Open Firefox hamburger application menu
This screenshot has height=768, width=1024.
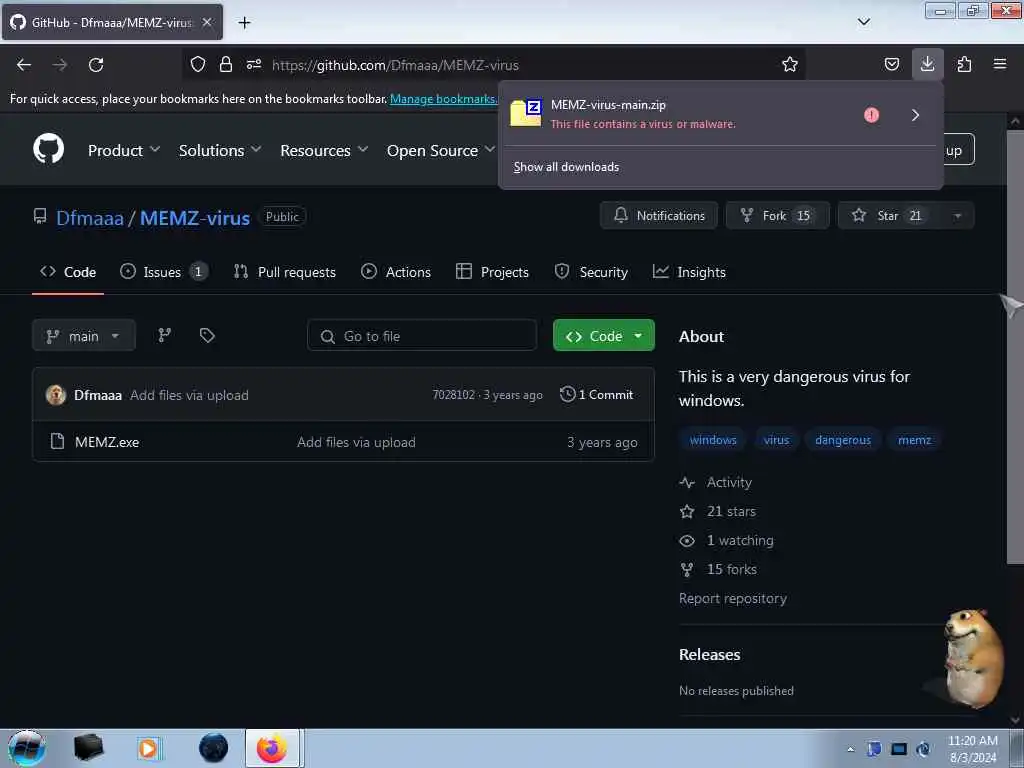coord(1000,64)
